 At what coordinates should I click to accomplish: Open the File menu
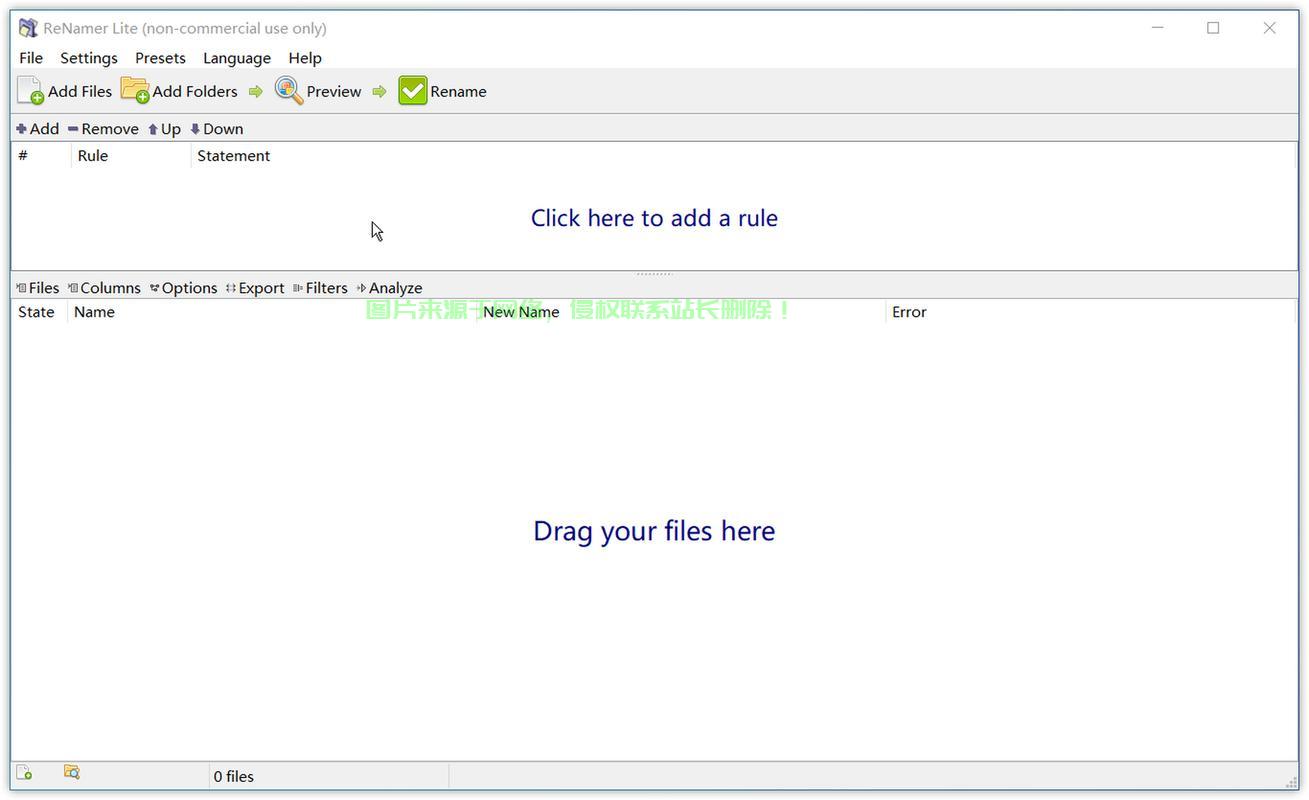point(31,58)
